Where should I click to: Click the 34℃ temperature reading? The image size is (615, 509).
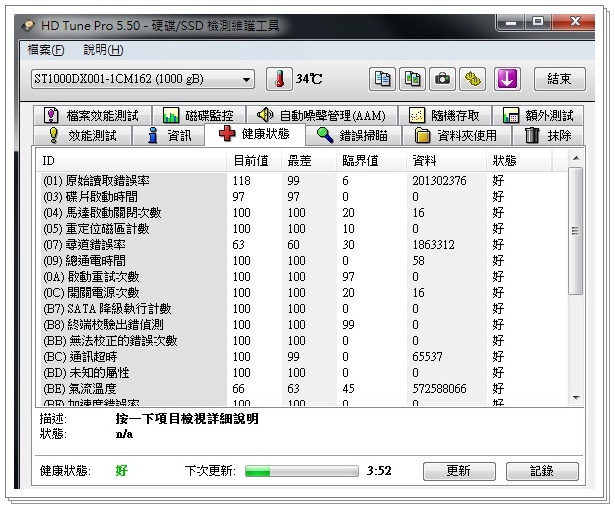(309, 79)
